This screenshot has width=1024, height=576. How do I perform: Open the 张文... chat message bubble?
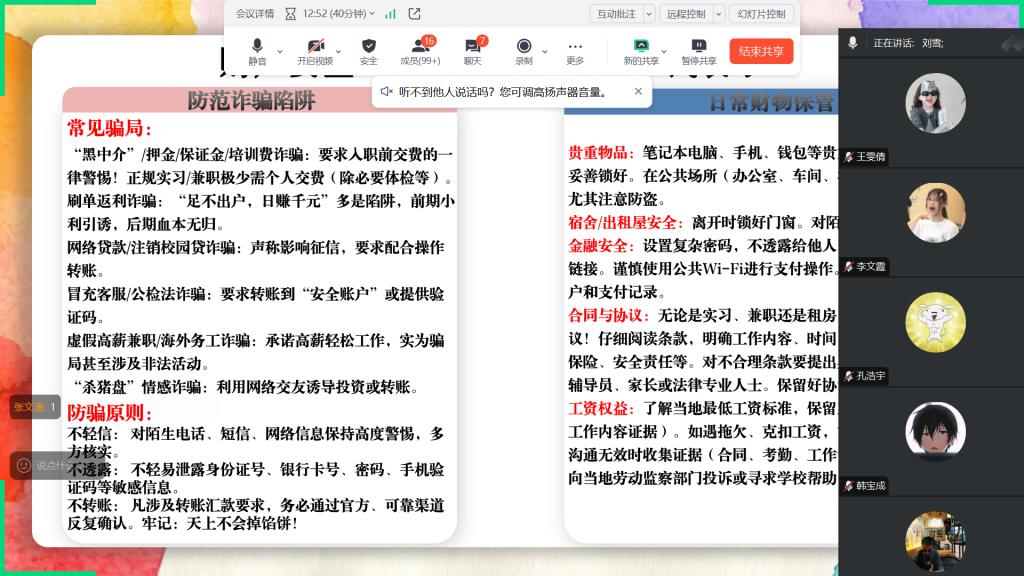coord(35,407)
